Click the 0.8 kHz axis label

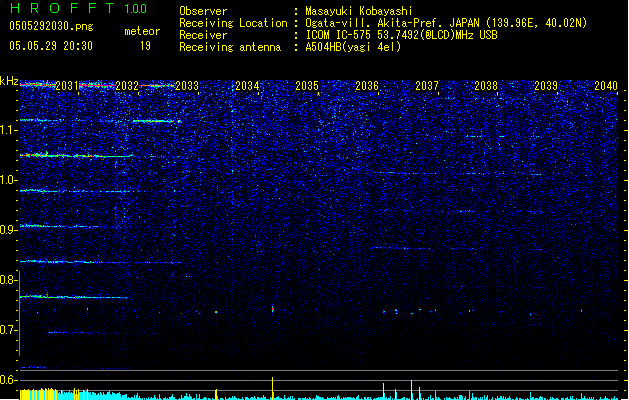point(9,280)
